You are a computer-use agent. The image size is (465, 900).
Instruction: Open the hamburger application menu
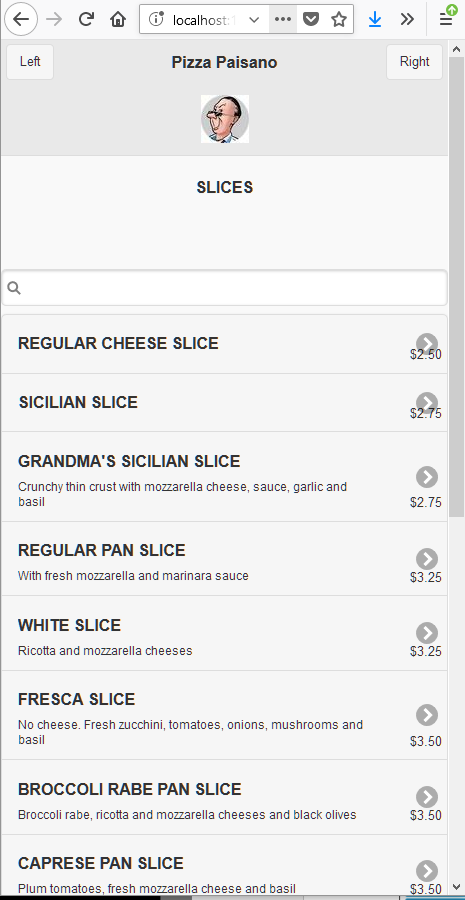pos(446,20)
